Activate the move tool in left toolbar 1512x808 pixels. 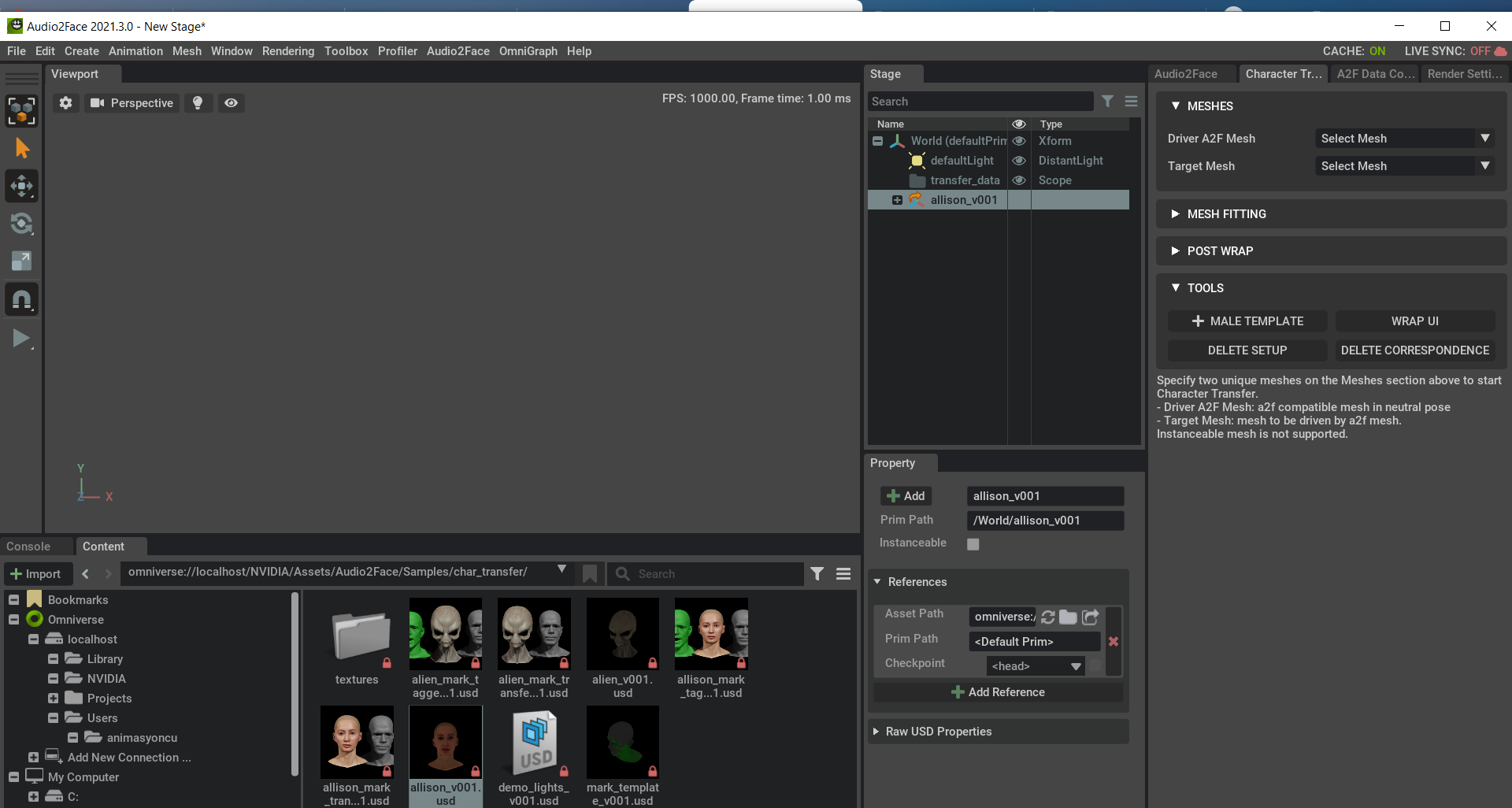[22, 186]
